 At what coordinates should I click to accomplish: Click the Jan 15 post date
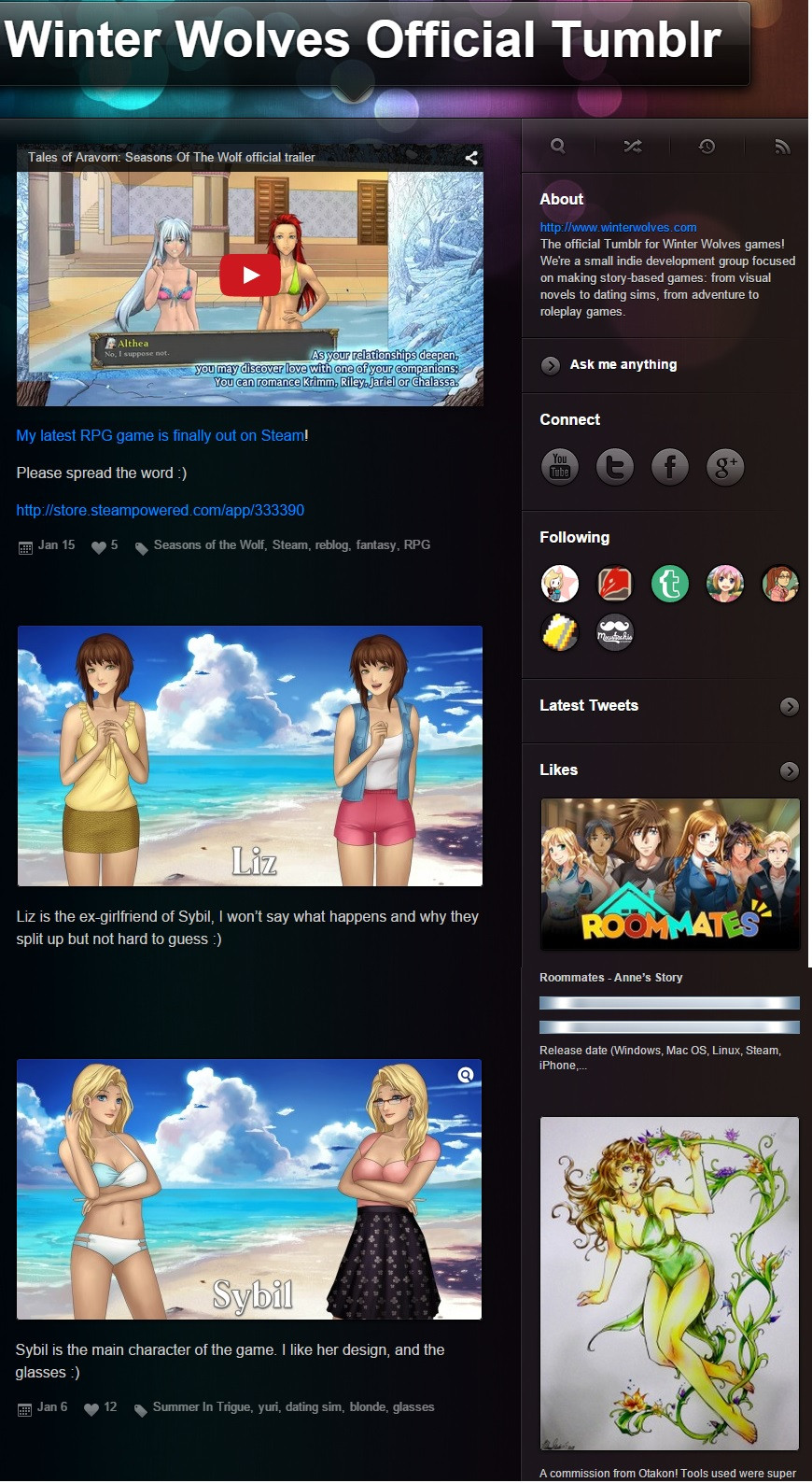(x=56, y=544)
